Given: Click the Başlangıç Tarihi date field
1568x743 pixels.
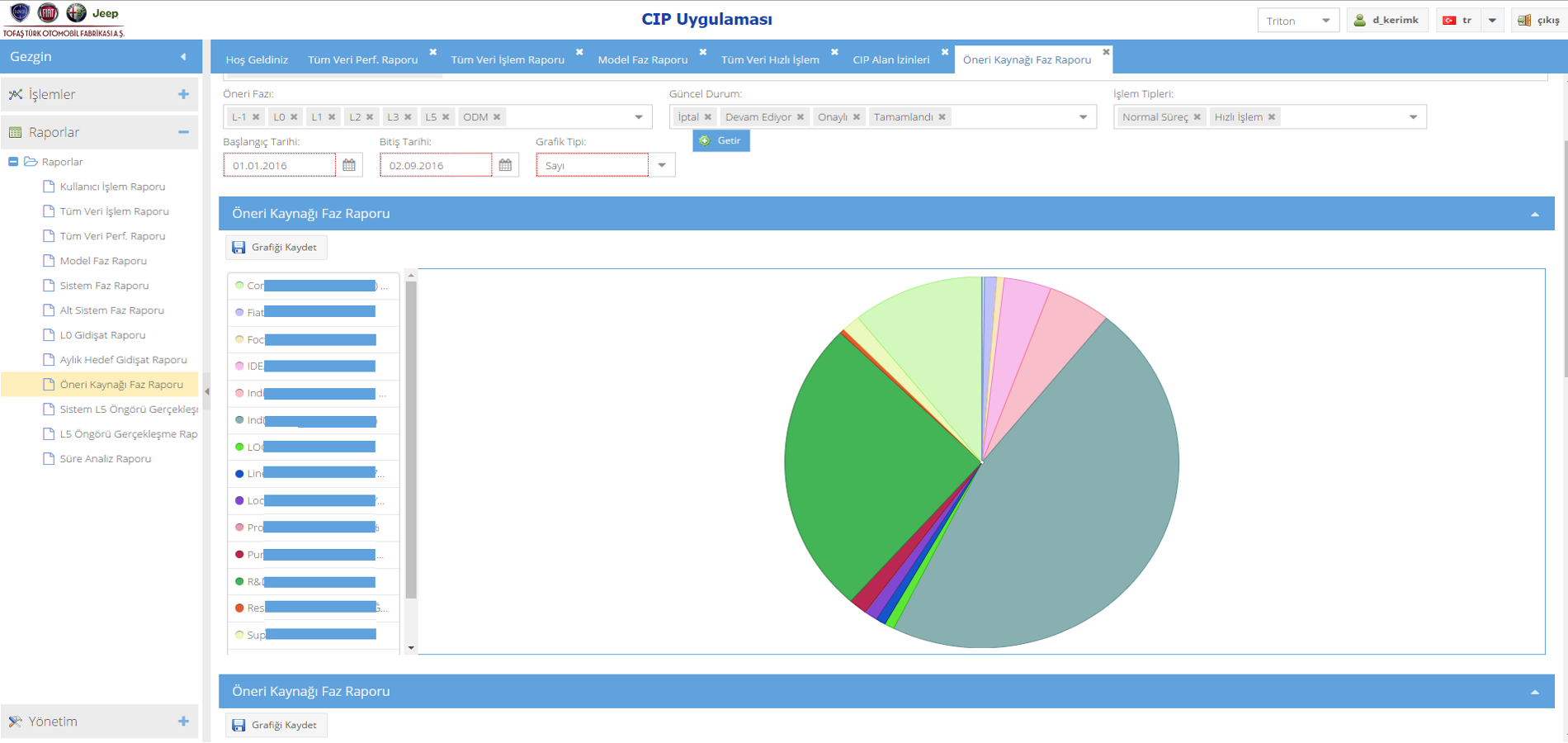Looking at the screenshot, I should pos(280,165).
